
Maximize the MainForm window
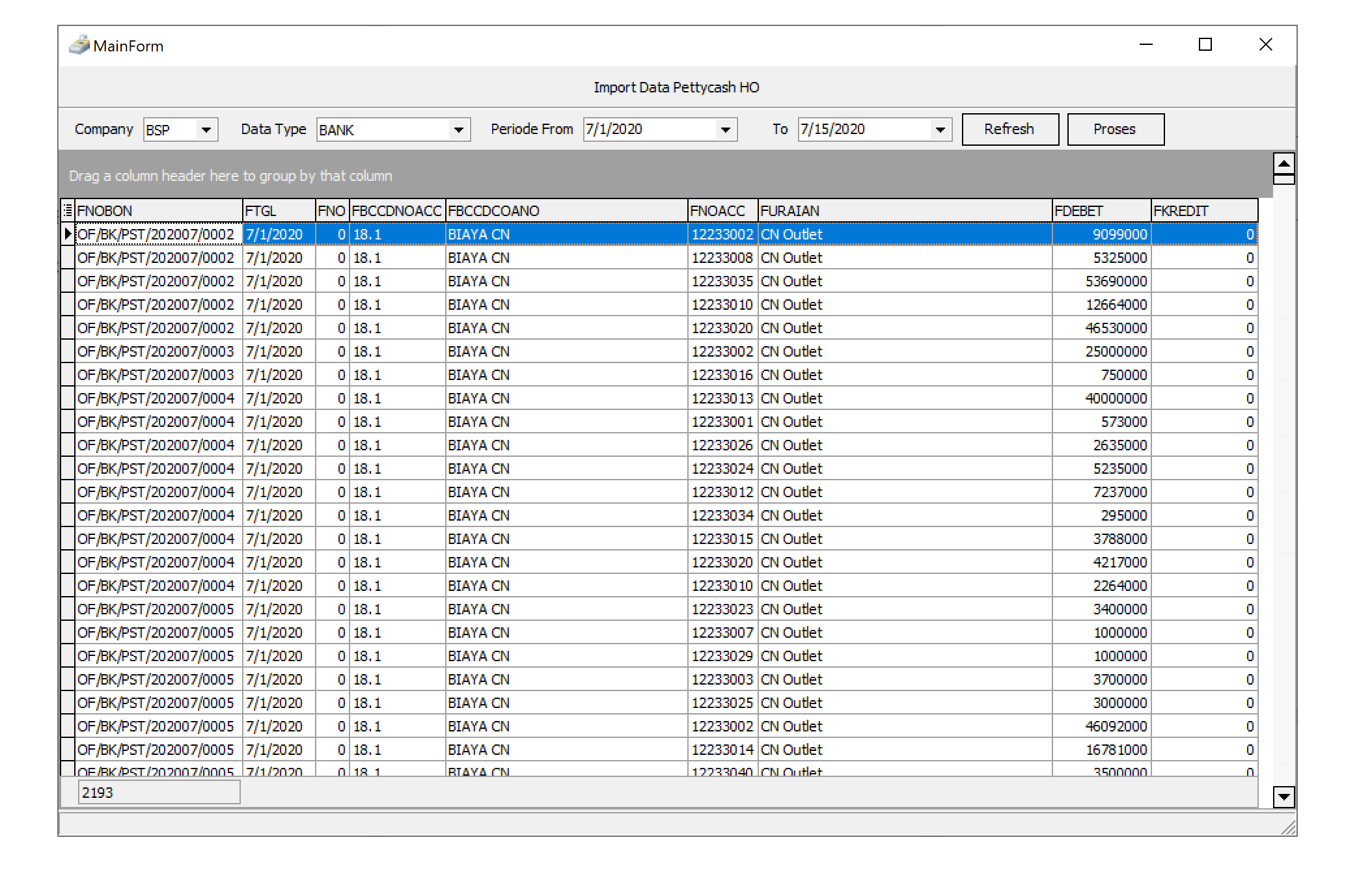[x=1205, y=45]
